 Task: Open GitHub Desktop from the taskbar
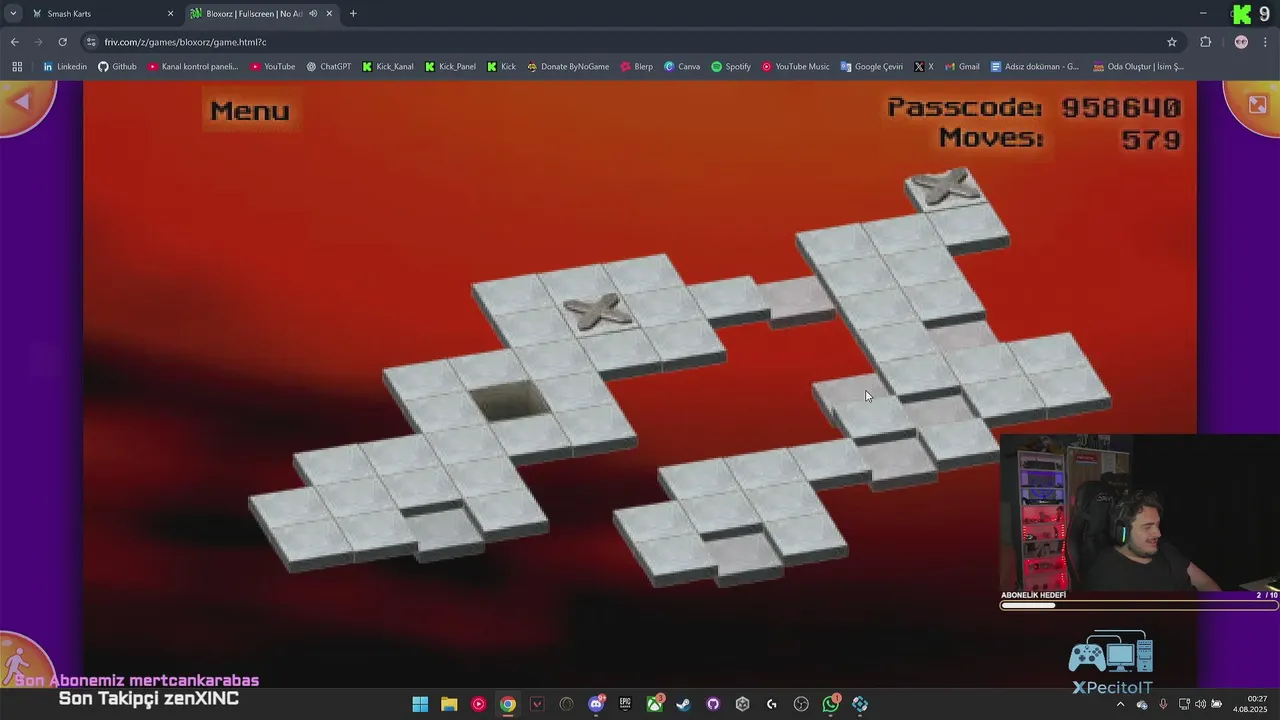coord(713,704)
